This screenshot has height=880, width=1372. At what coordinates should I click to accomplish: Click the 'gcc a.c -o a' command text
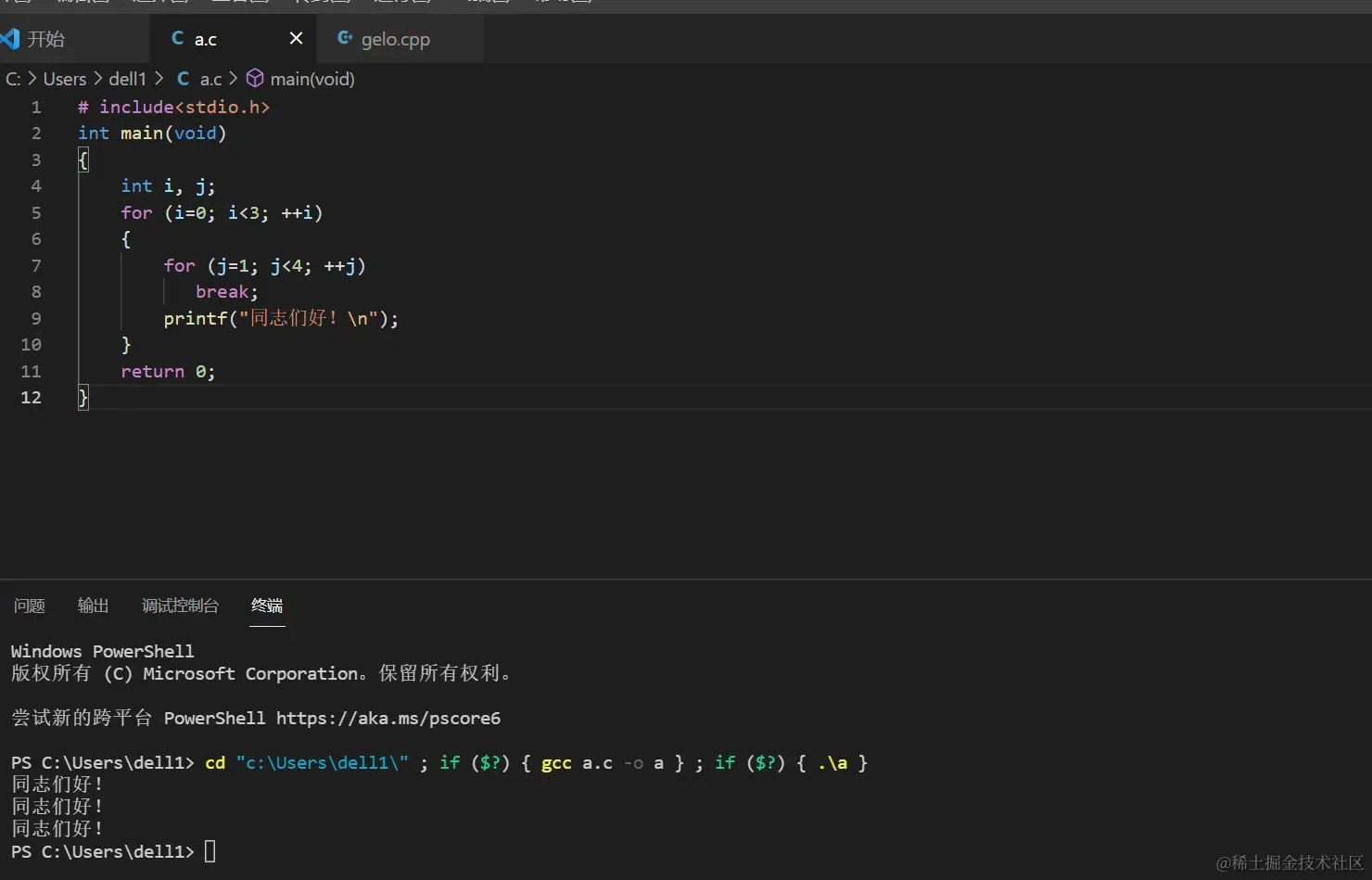point(603,762)
